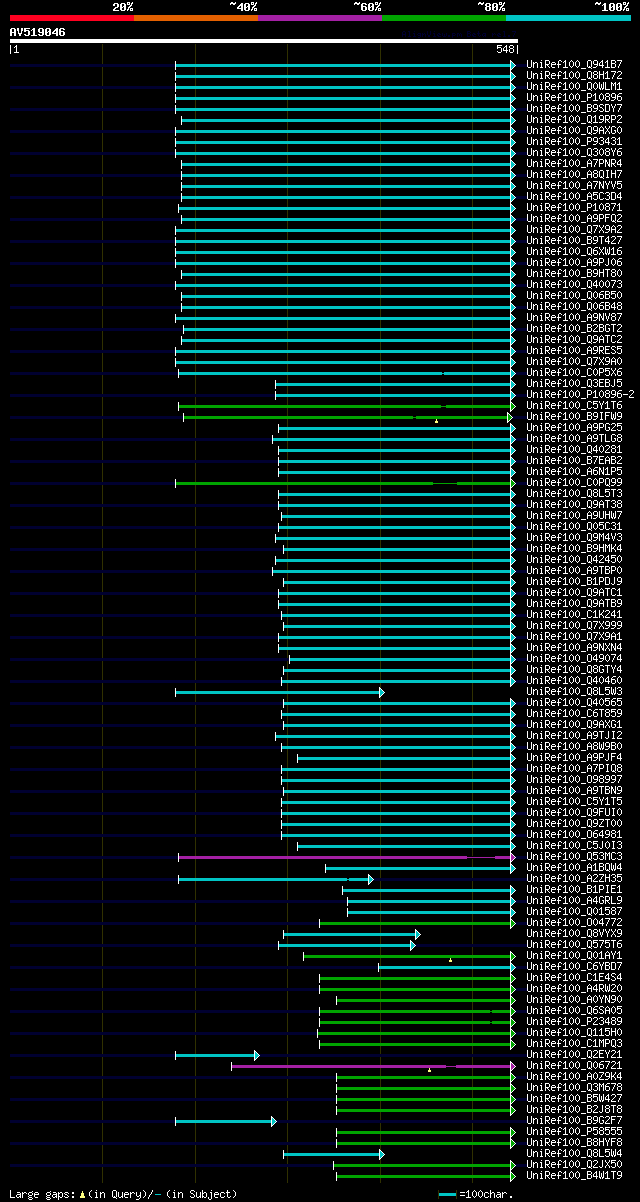Click label UniRef100_Q9FUI0
Screen dimensions: 640x1202
coord(574,812)
